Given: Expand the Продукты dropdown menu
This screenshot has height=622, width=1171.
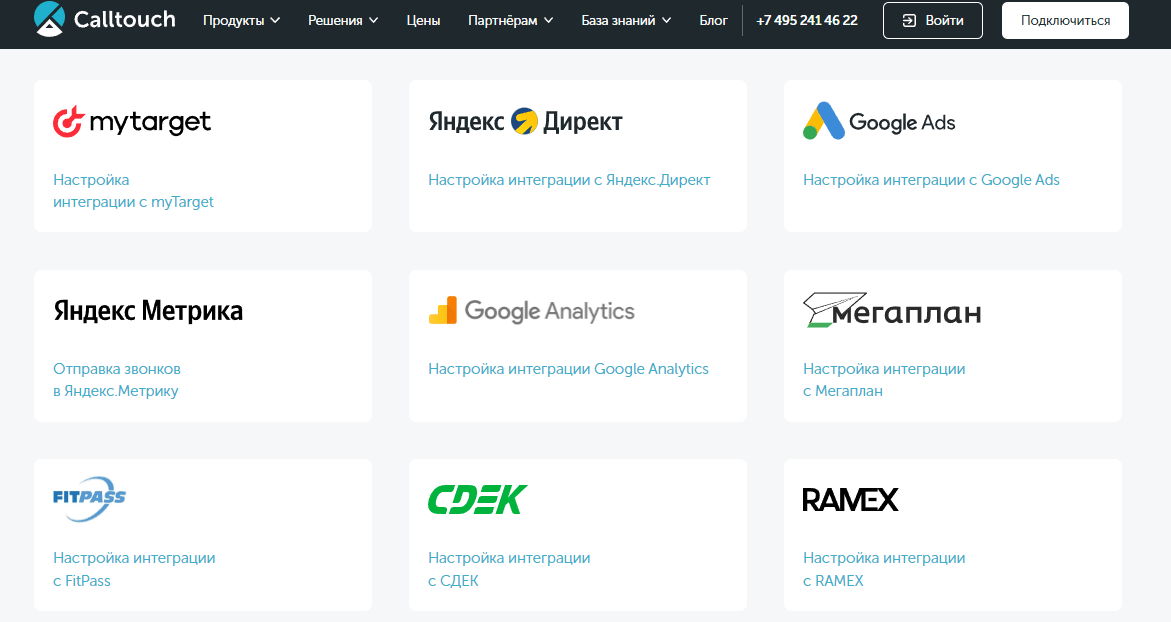Looking at the screenshot, I should [x=241, y=21].
